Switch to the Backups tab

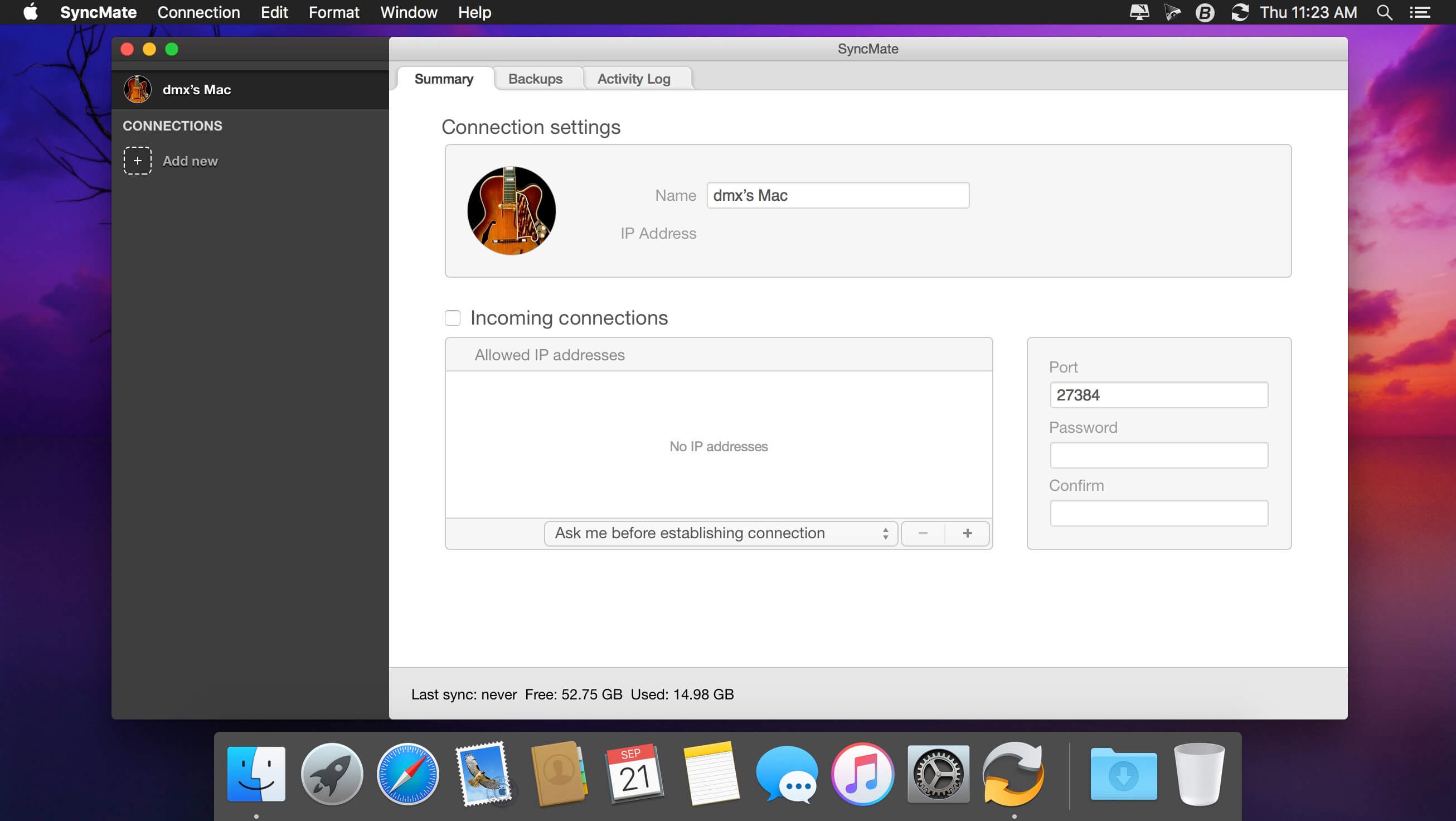(535, 78)
